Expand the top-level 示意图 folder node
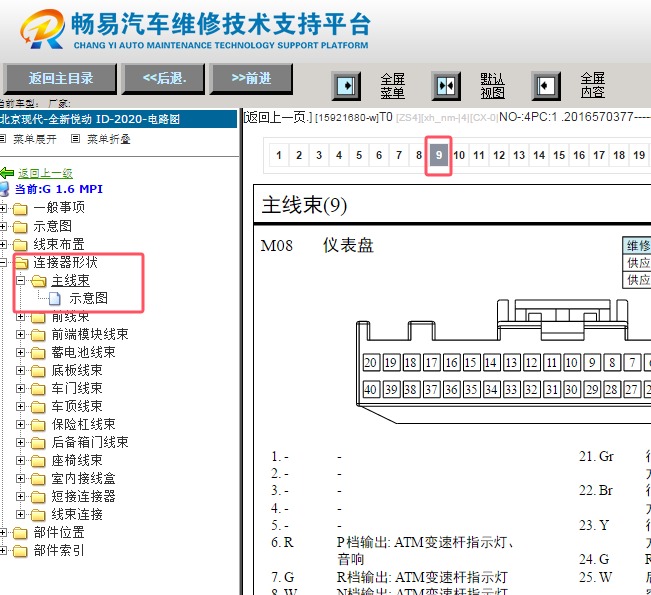The image size is (651, 595). 3,226
